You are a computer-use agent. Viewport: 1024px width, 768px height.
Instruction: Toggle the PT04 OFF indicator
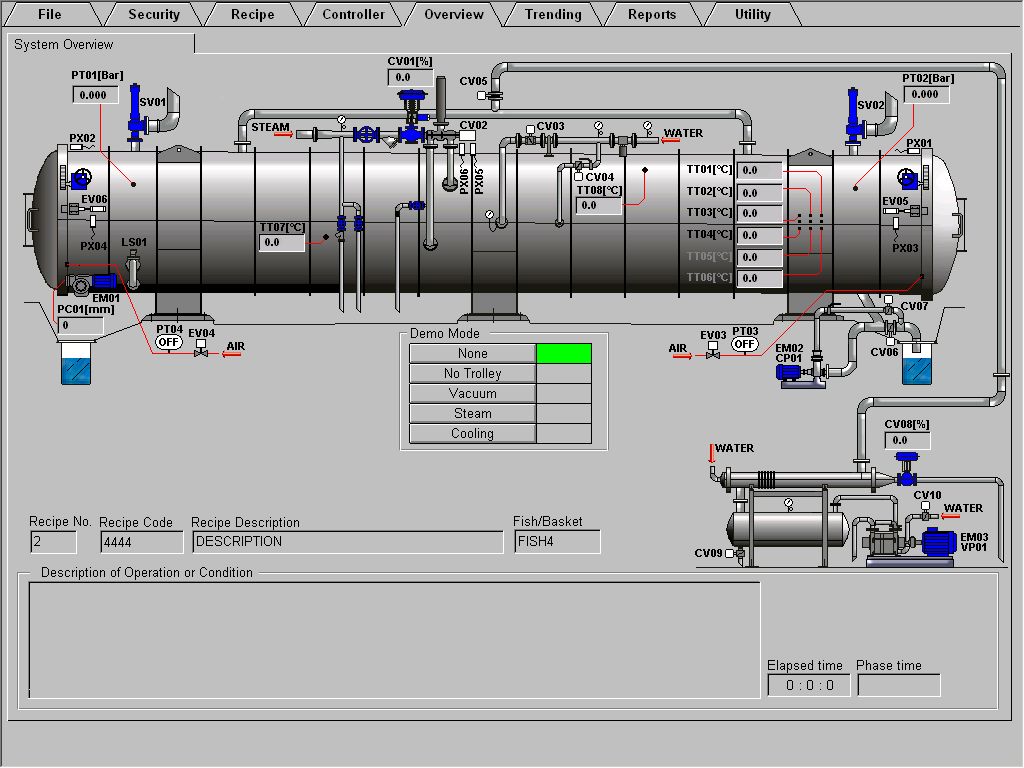click(169, 343)
